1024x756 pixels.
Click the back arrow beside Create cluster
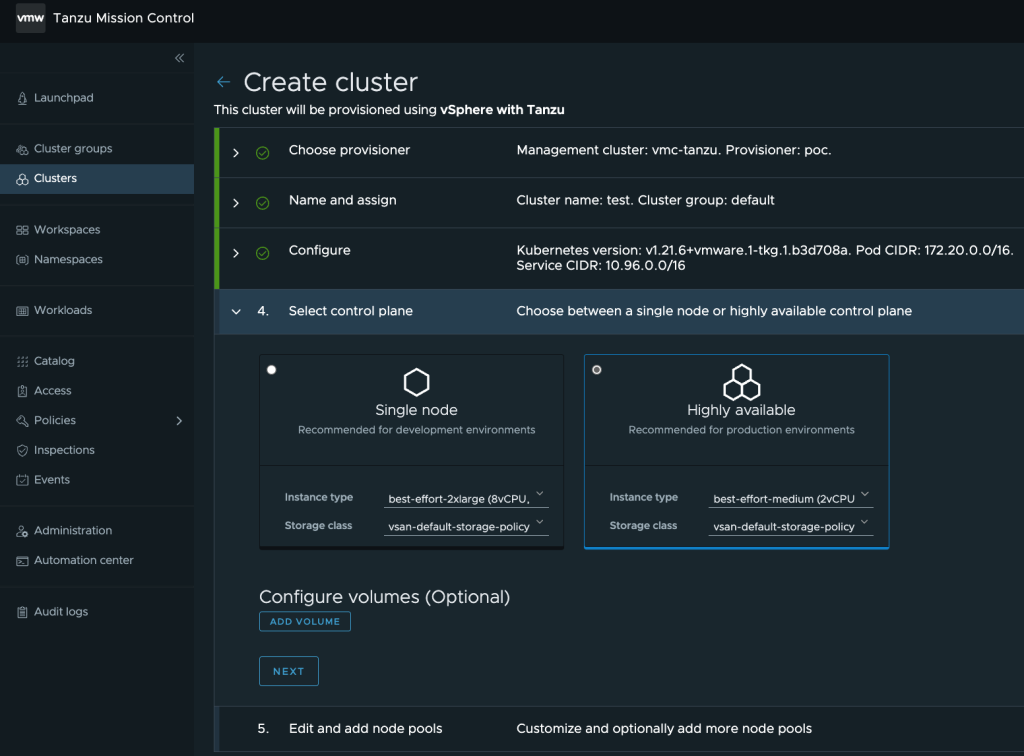(x=223, y=82)
